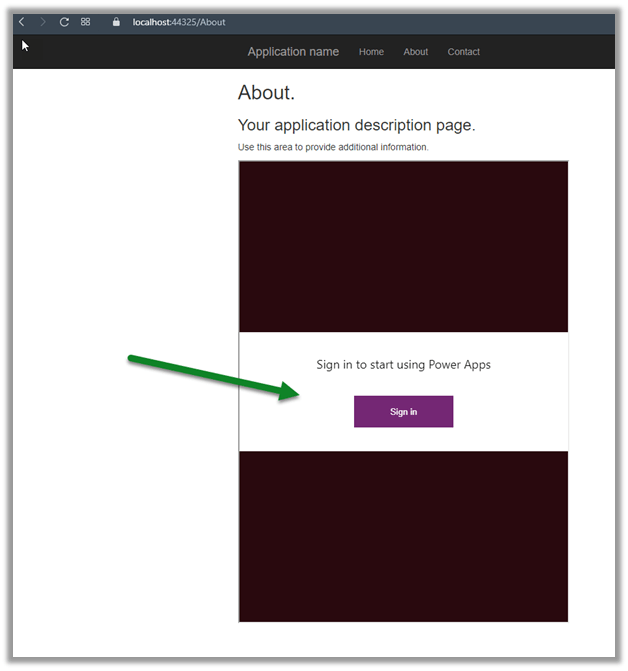
Task: Open the About menu item
Action: (415, 52)
